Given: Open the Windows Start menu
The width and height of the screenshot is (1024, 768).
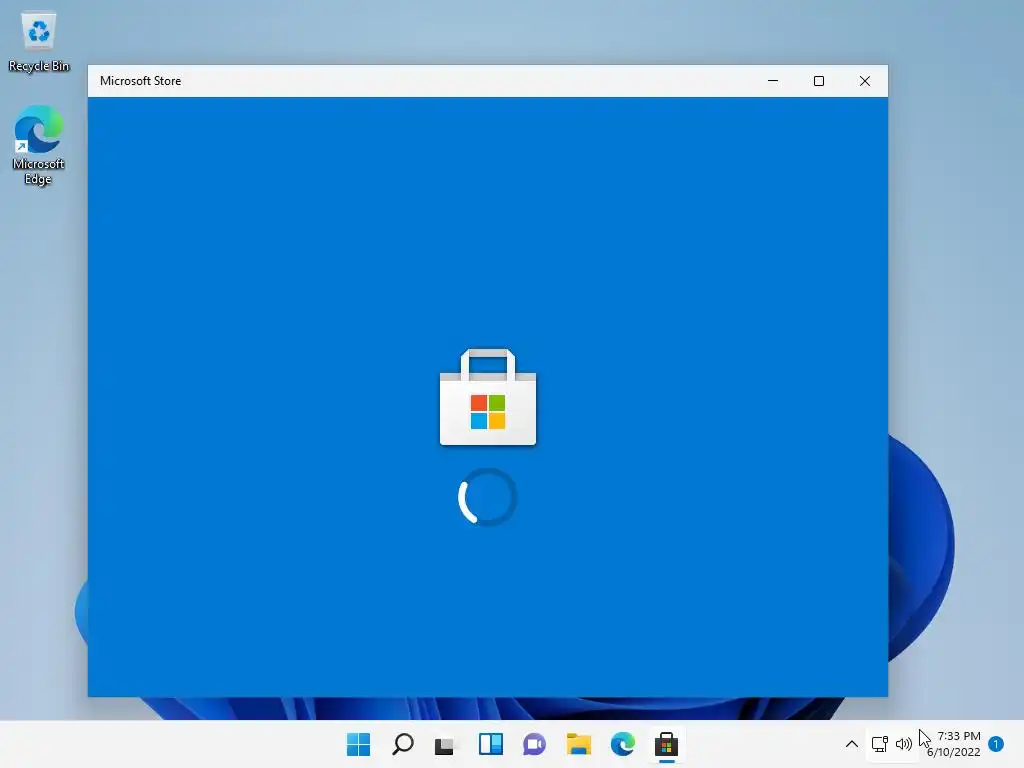Looking at the screenshot, I should [x=359, y=744].
